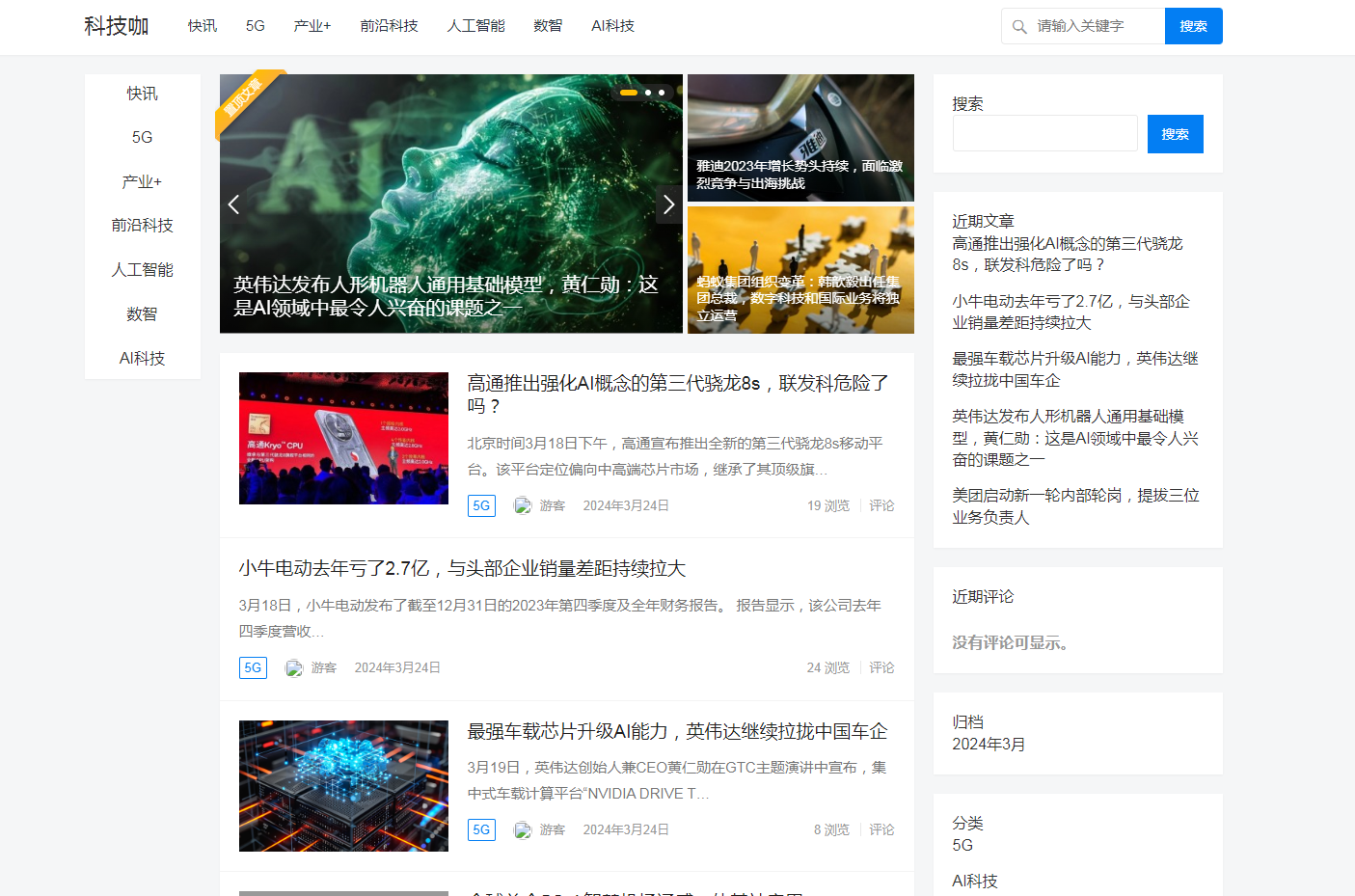Open recent post 英伟达发布人形机器人 in sidebar

[1075, 438]
